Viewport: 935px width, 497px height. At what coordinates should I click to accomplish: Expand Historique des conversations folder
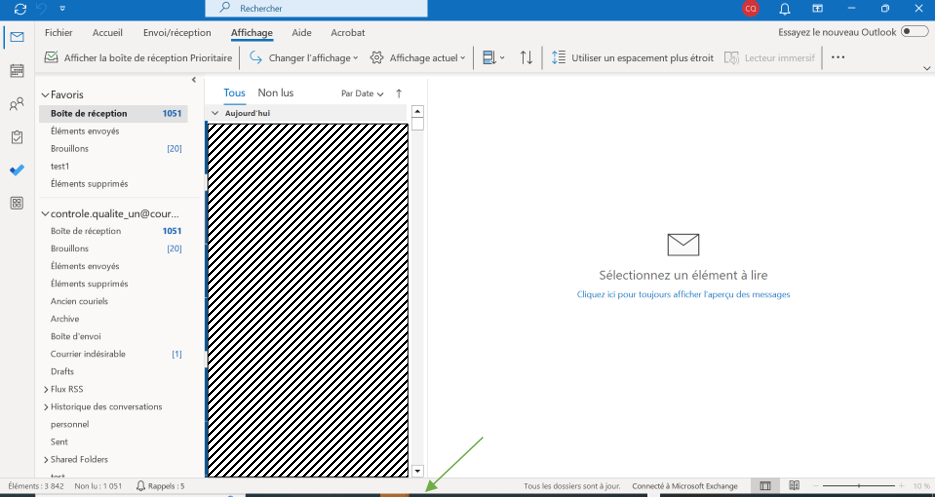coord(46,407)
